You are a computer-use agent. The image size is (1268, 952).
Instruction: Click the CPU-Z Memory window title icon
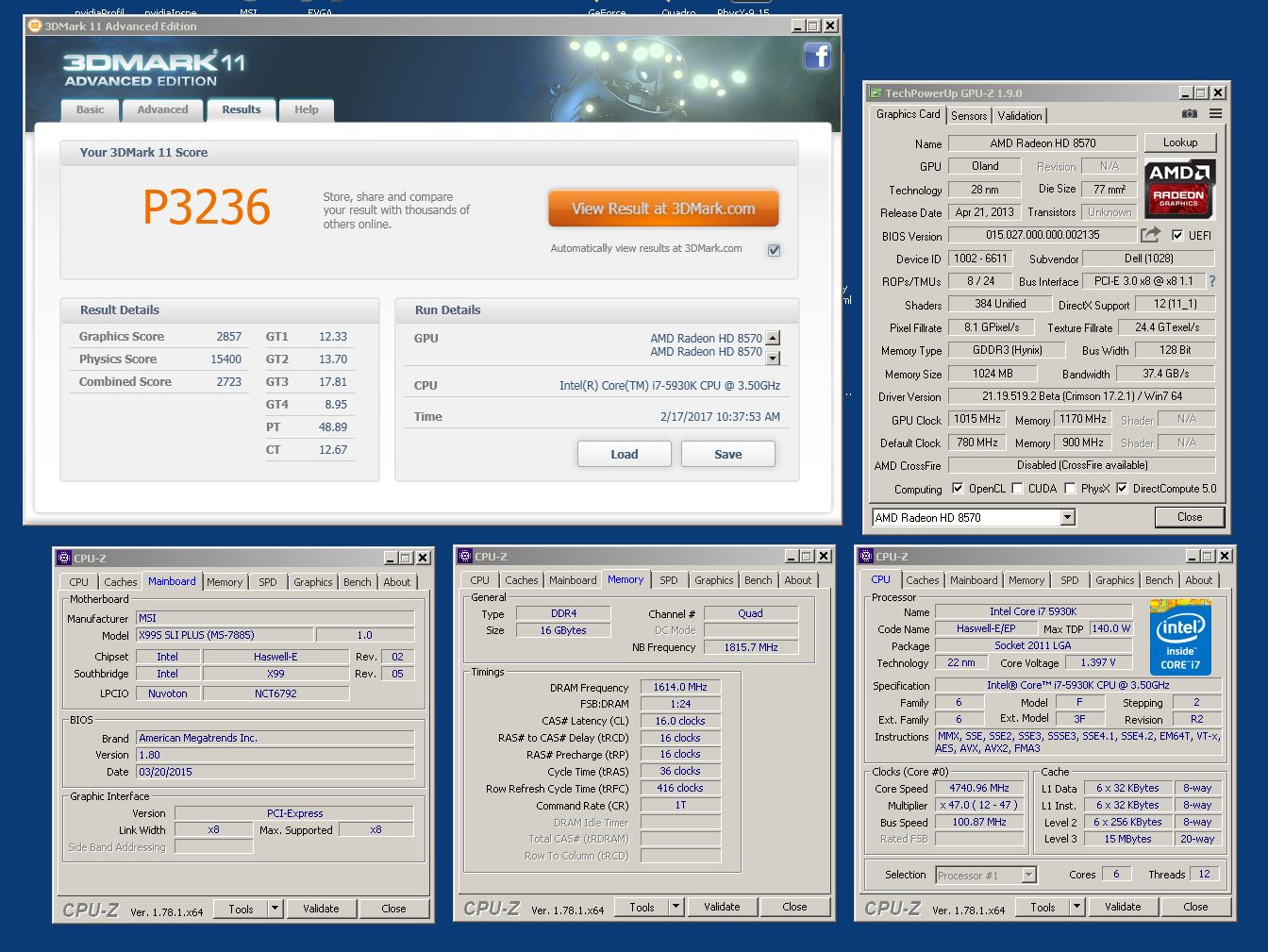[465, 557]
